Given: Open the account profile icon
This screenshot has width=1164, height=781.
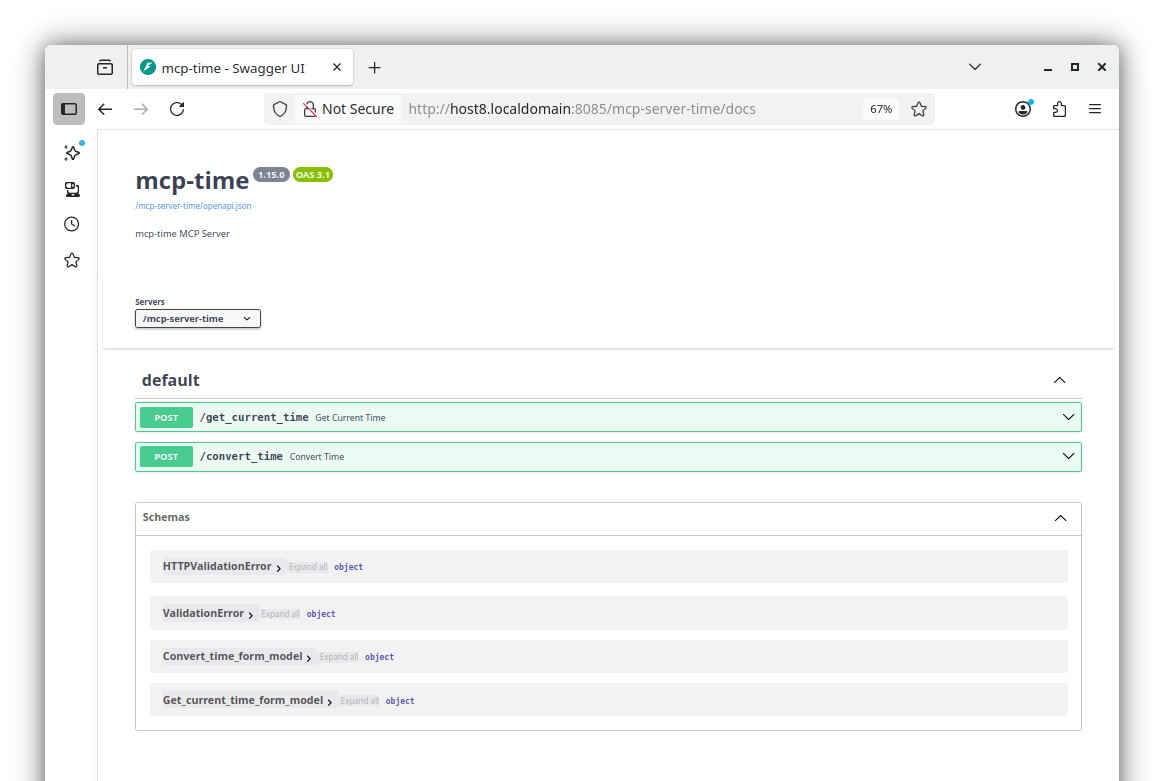Looking at the screenshot, I should (x=1023, y=109).
